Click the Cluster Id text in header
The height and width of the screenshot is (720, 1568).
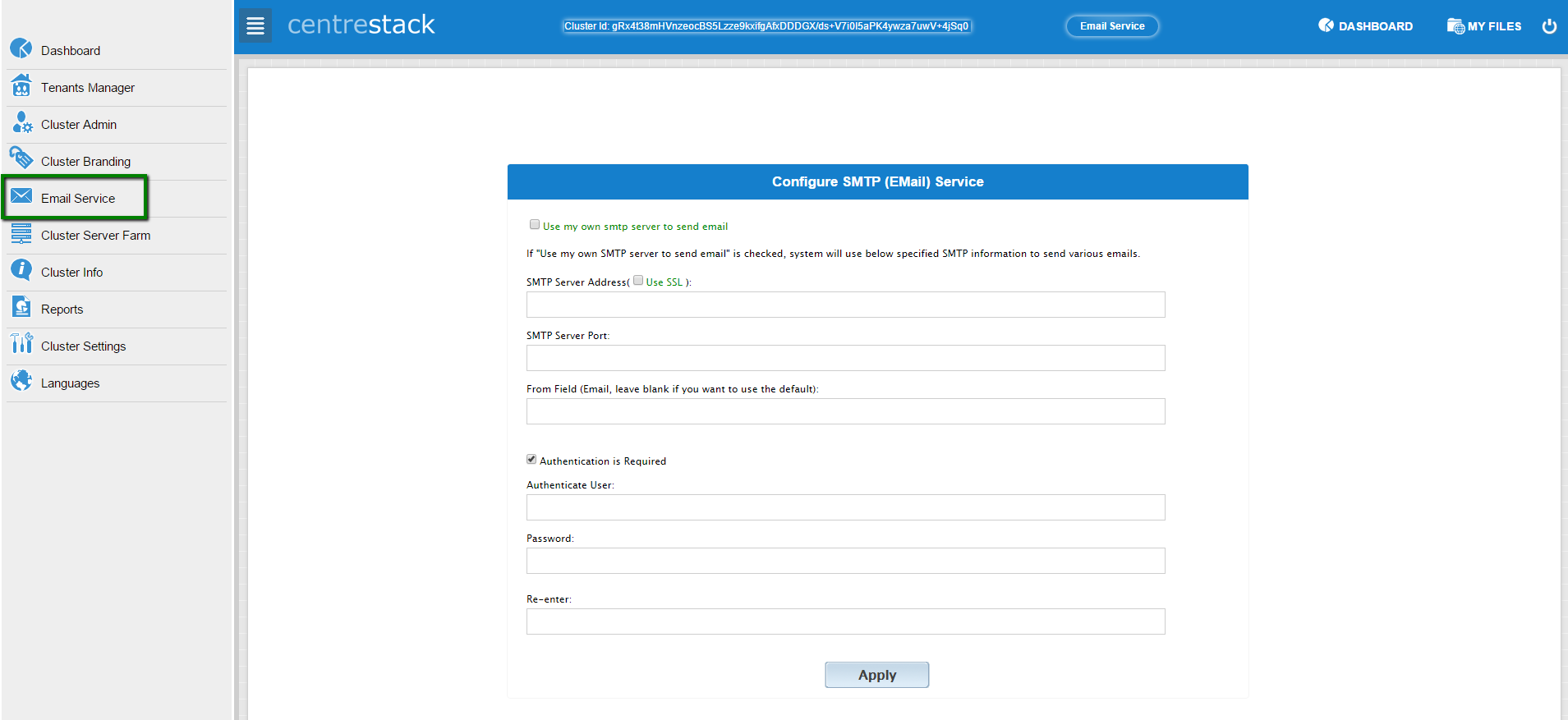766,26
